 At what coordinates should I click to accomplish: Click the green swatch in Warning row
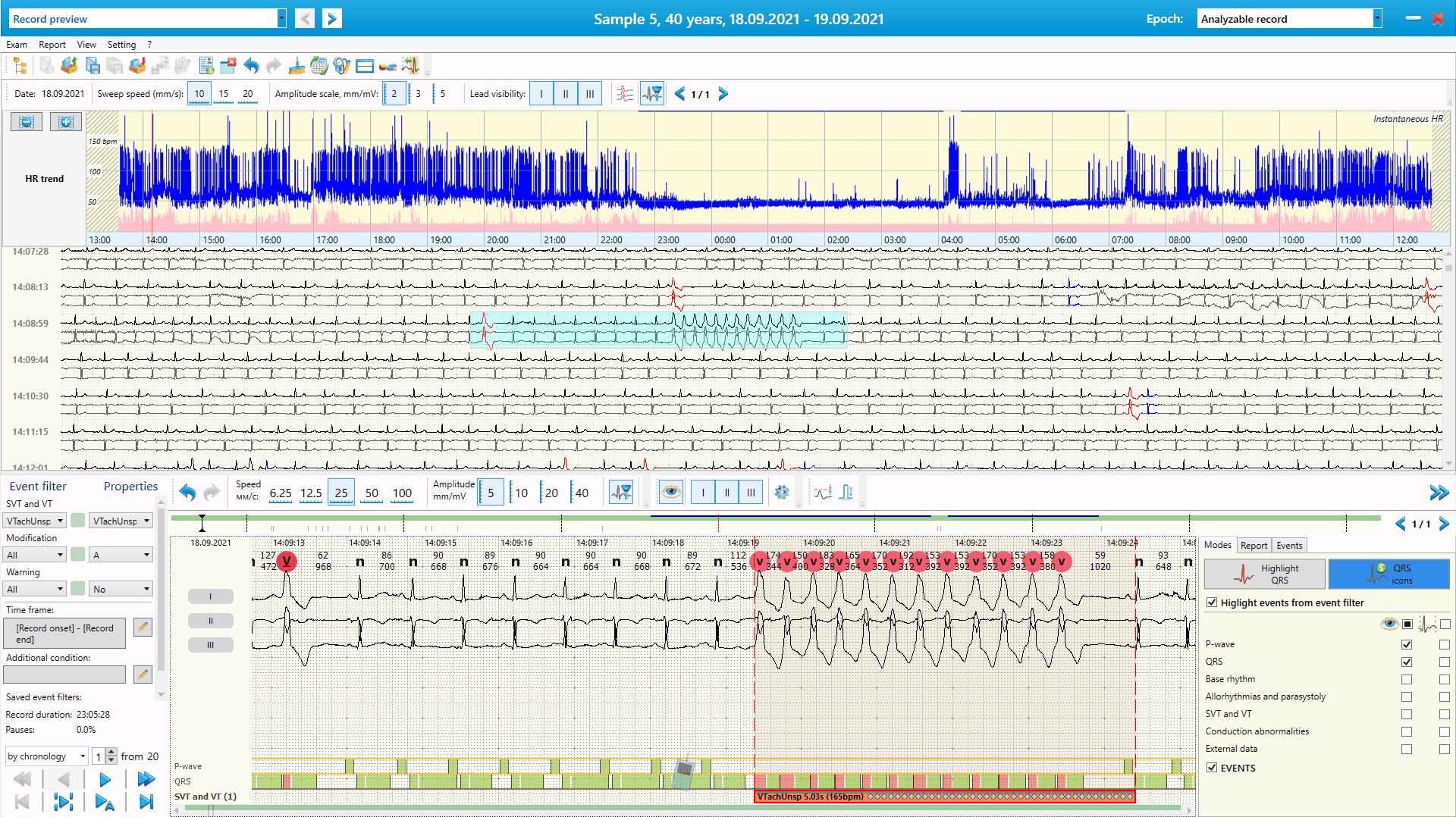77,589
